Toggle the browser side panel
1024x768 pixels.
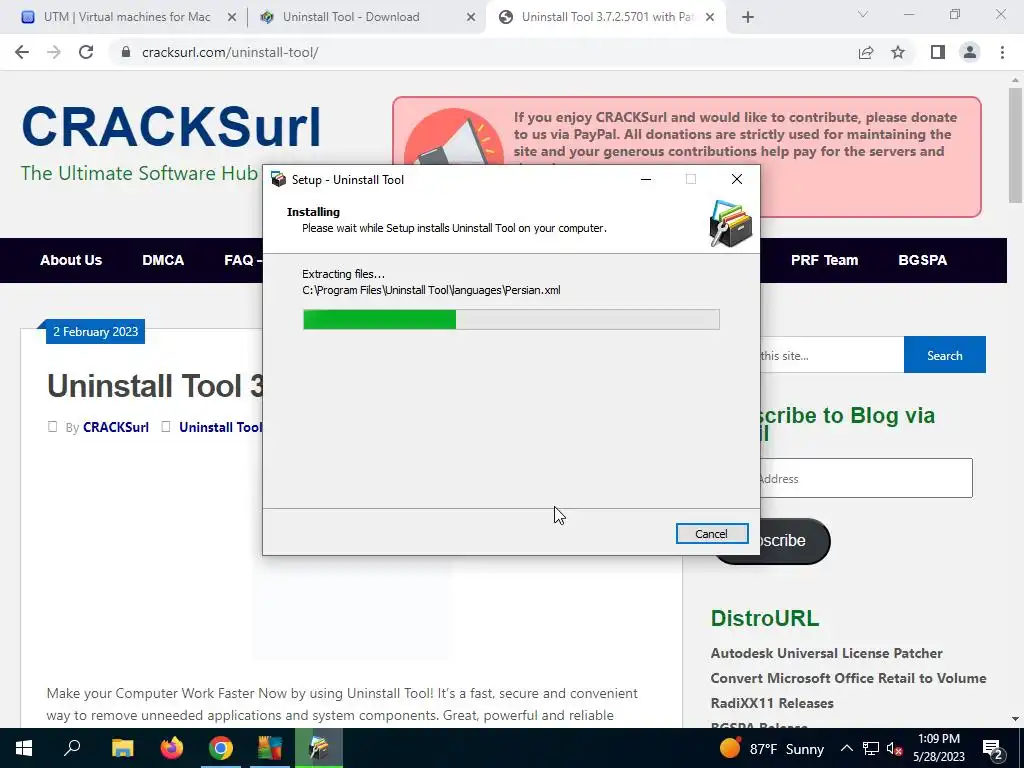tap(938, 52)
